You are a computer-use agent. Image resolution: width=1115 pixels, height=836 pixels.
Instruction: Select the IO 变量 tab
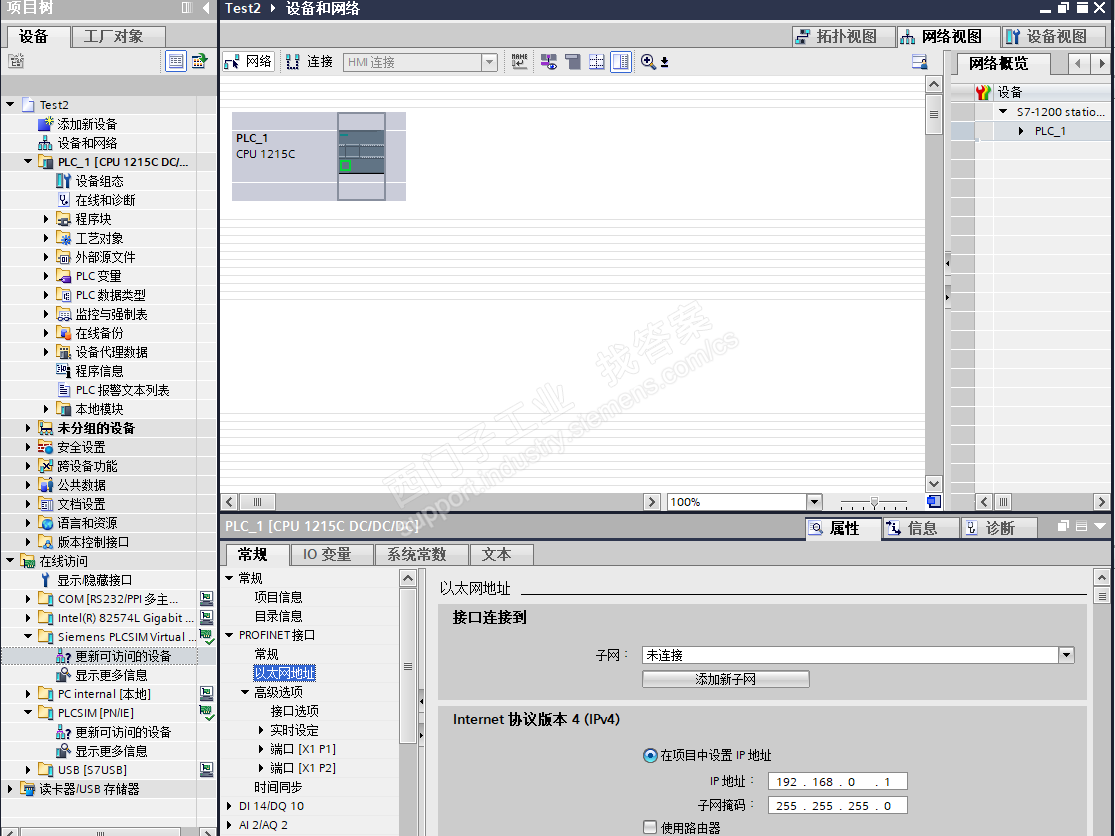click(x=331, y=554)
